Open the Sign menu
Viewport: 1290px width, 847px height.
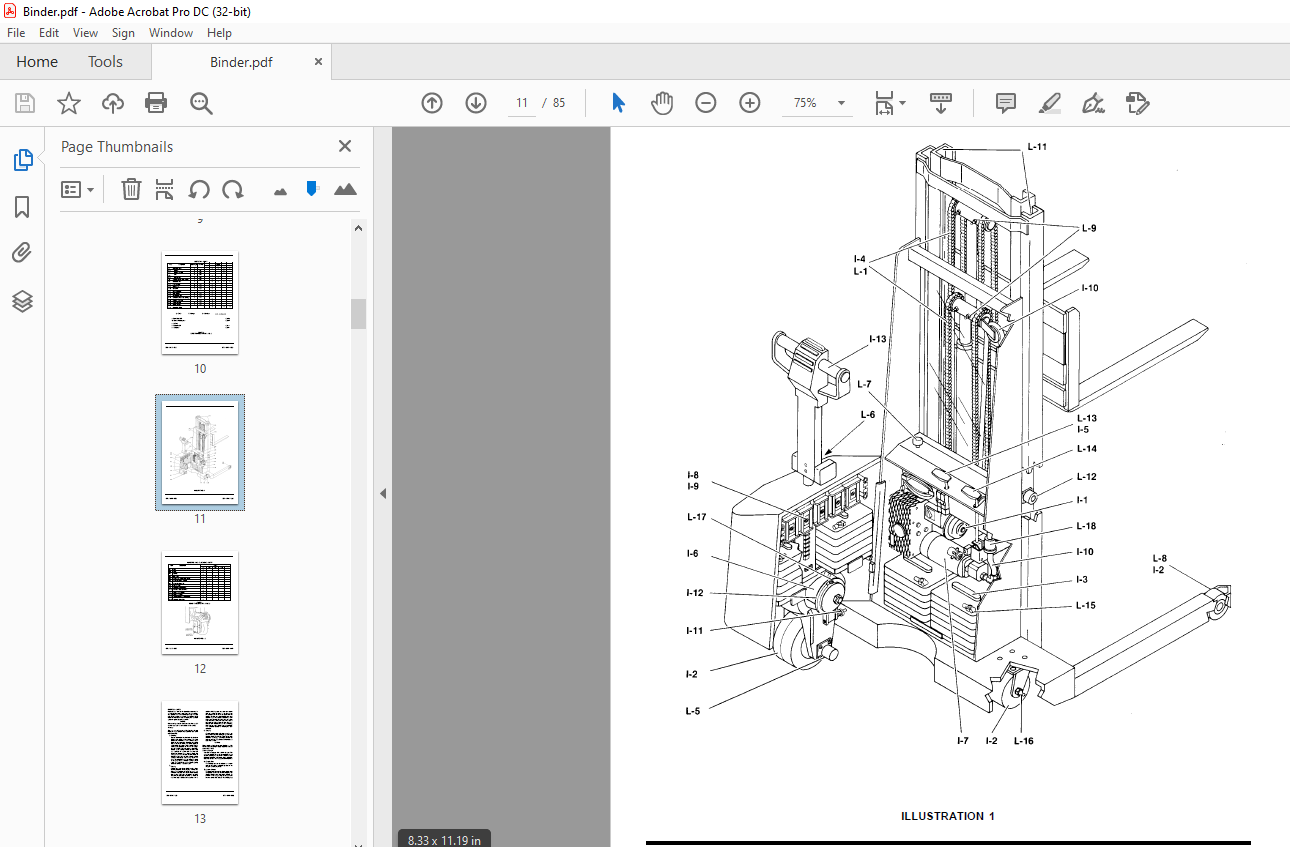(123, 33)
